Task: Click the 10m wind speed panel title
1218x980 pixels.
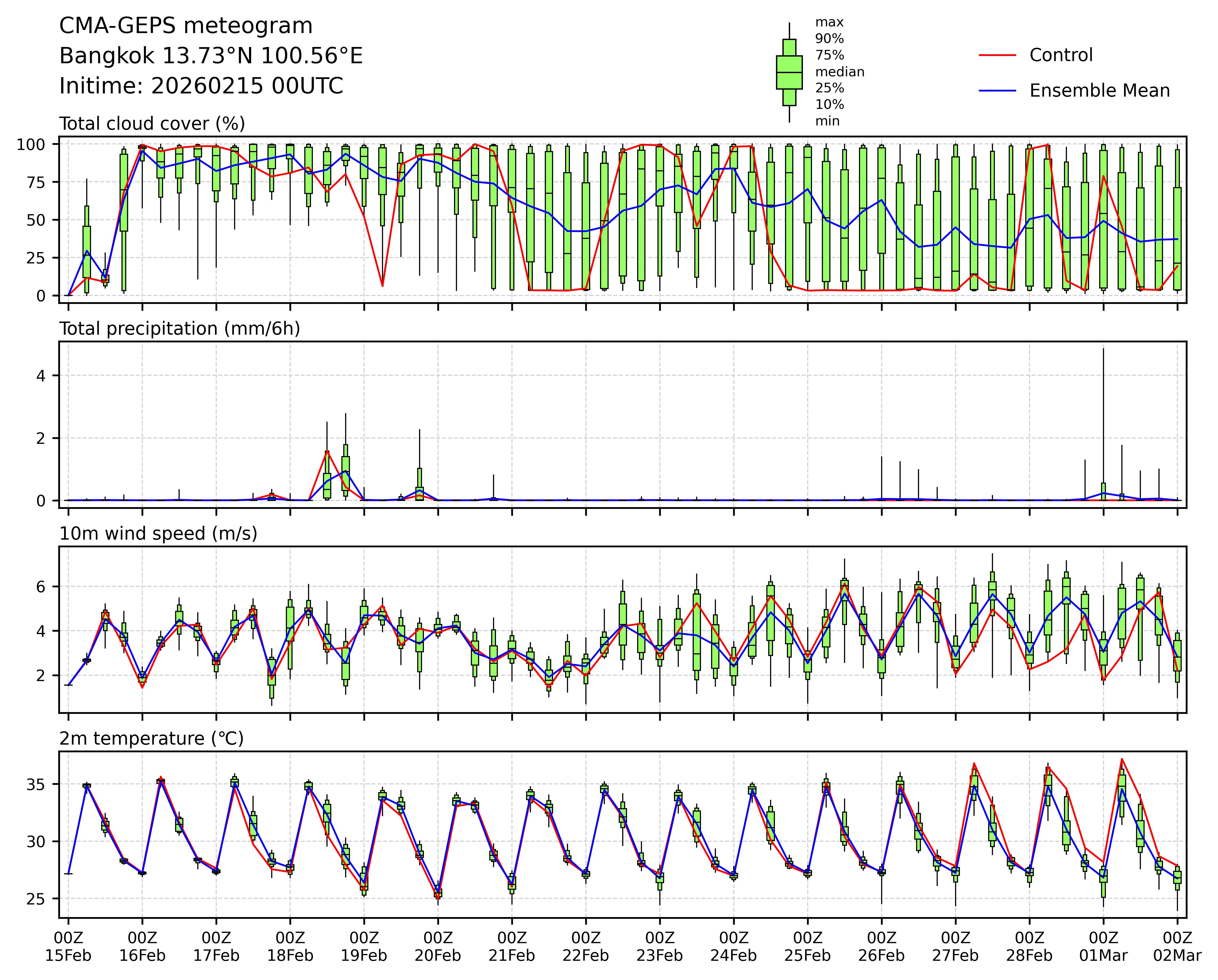Action: click(158, 534)
